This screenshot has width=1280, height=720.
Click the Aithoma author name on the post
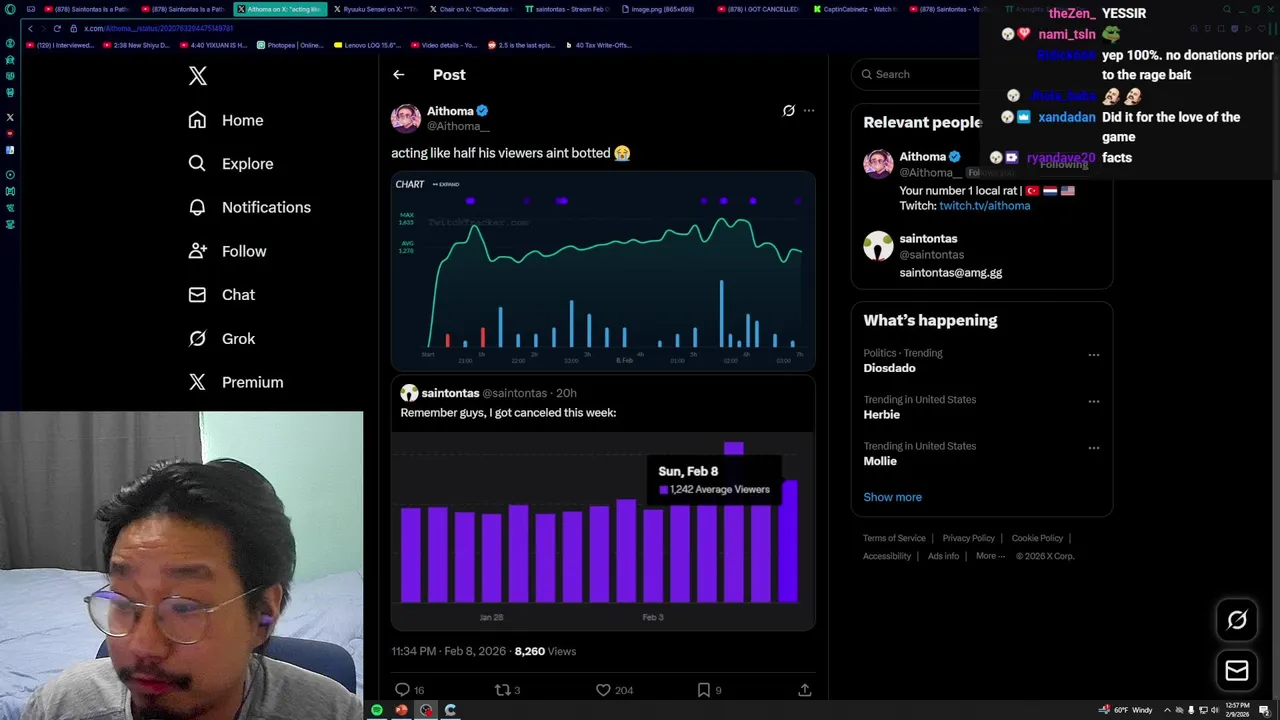point(450,111)
